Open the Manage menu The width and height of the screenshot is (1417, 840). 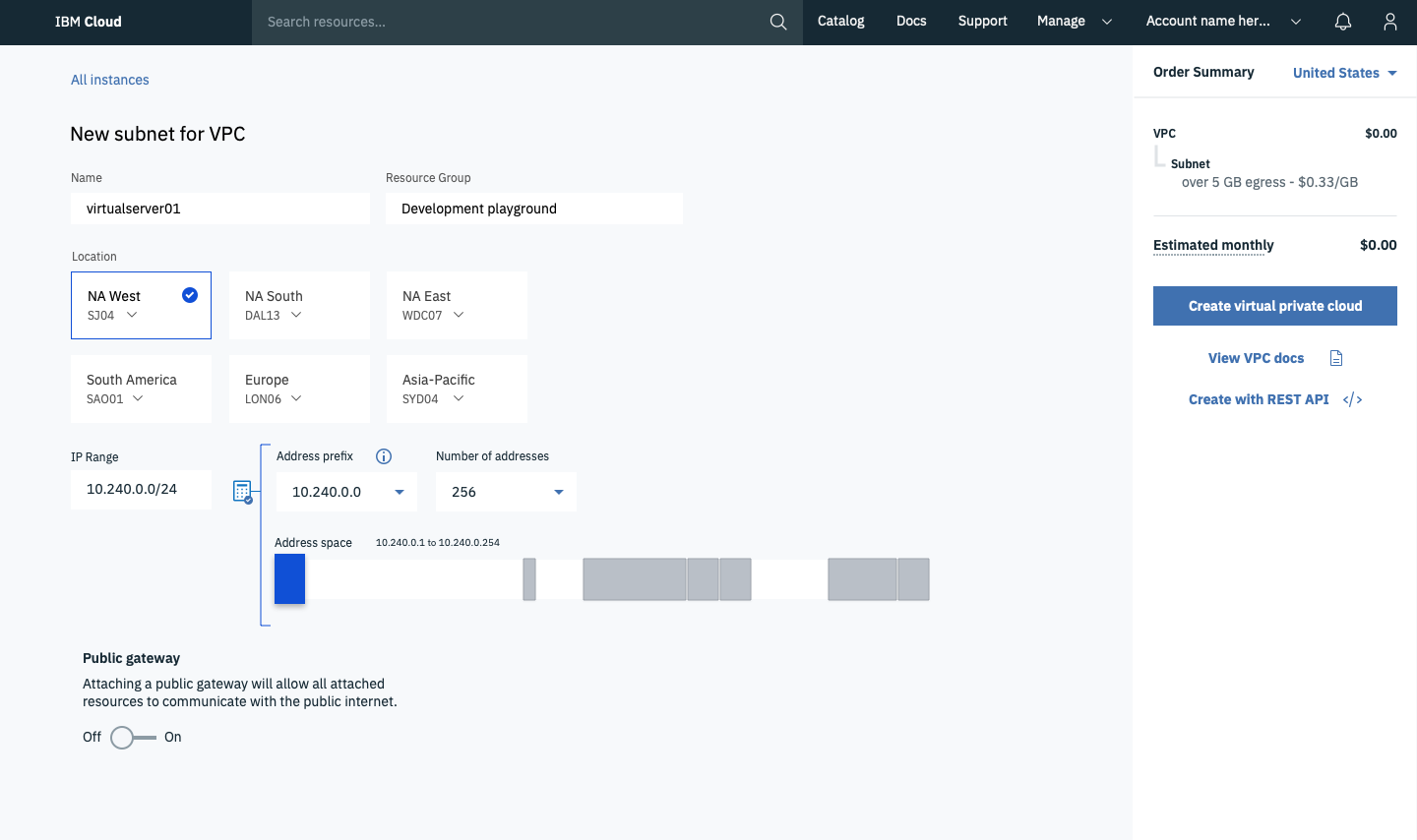(x=1061, y=21)
